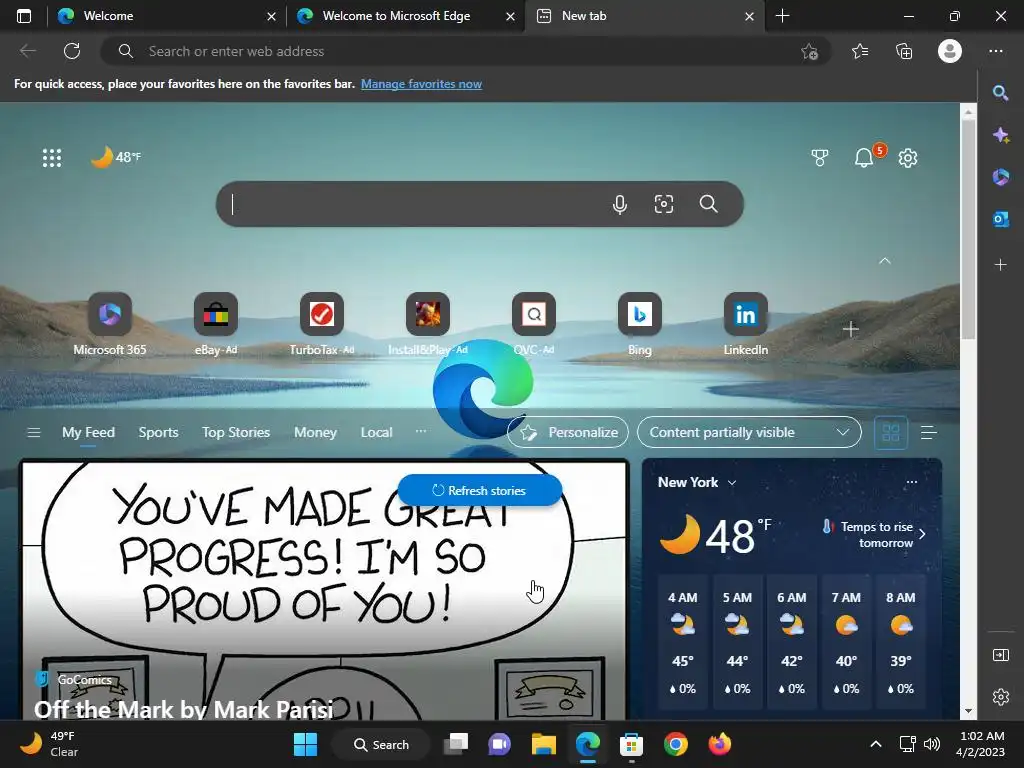Screen dimensions: 1024x768
Task: Expand Temps to rise tomorrow arrow
Action: tap(921, 534)
